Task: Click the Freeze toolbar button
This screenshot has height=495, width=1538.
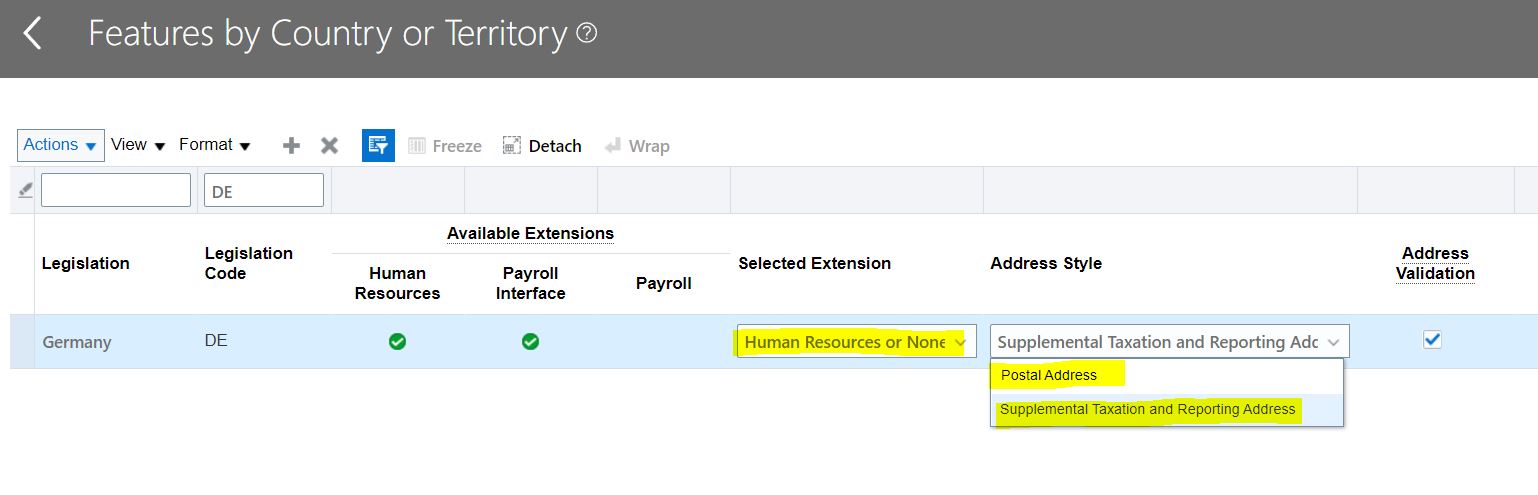Action: point(445,146)
